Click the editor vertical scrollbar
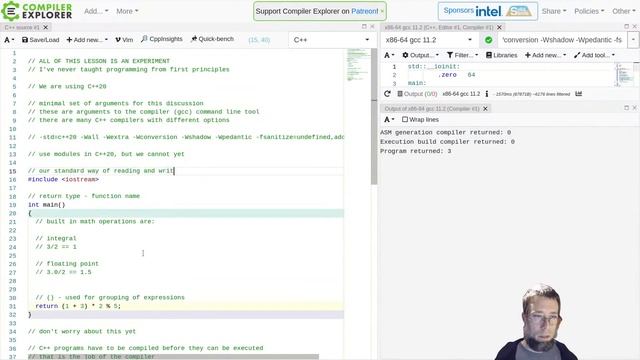The height and width of the screenshot is (360, 640). (374, 116)
